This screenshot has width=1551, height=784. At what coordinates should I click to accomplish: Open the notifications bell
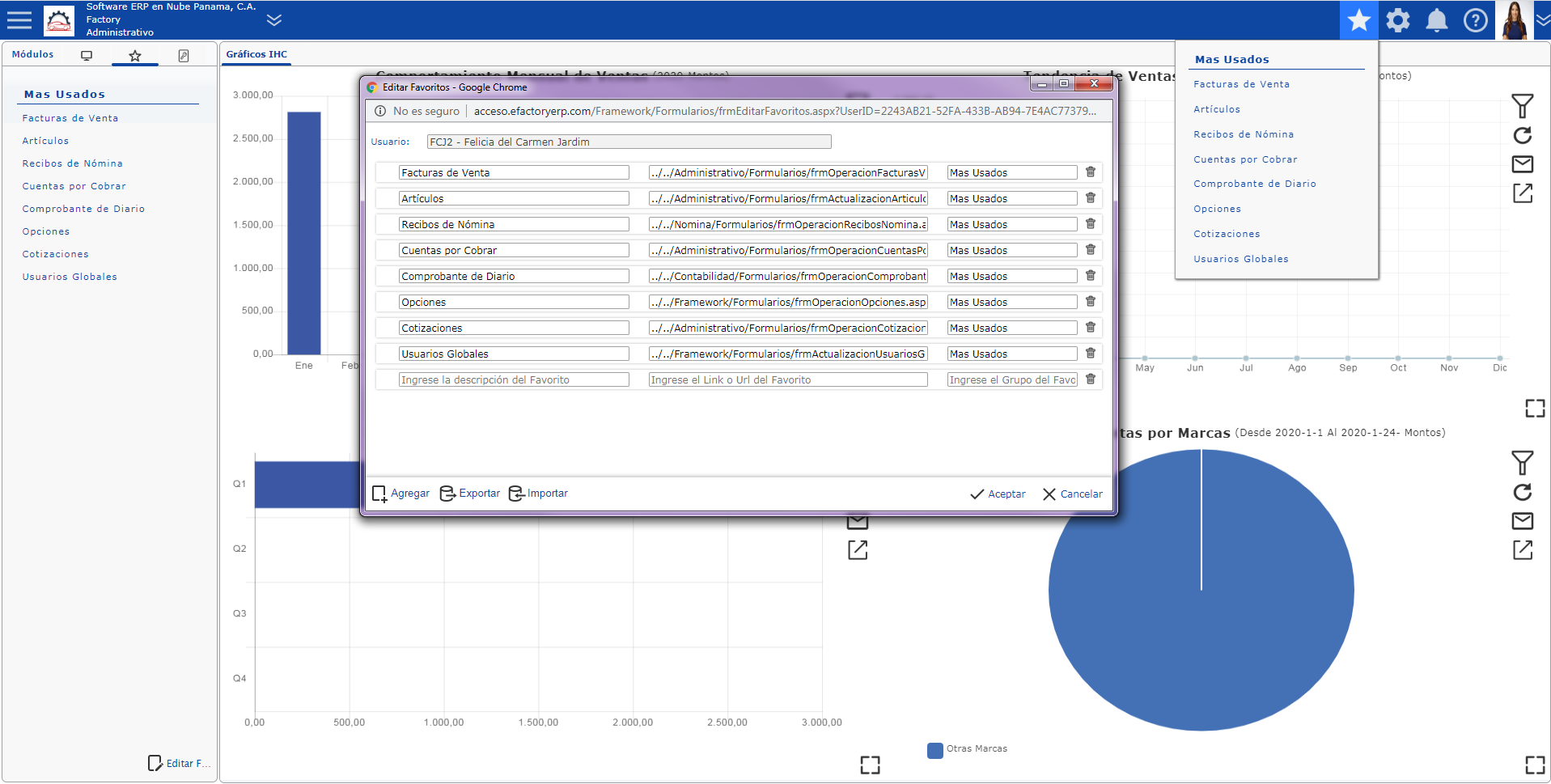[1436, 20]
